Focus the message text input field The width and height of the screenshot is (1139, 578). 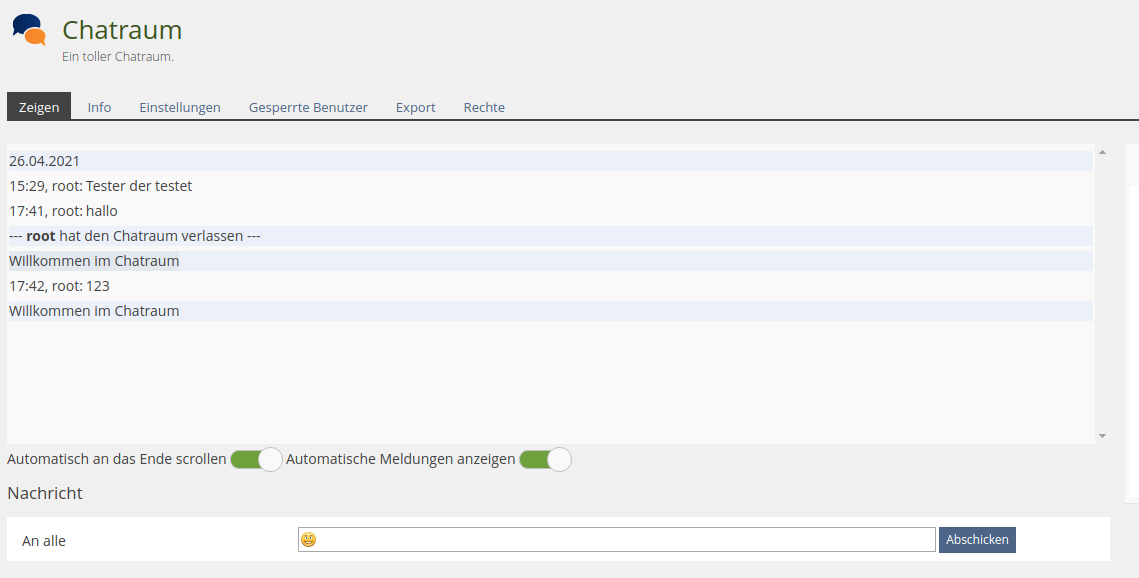tap(625, 540)
